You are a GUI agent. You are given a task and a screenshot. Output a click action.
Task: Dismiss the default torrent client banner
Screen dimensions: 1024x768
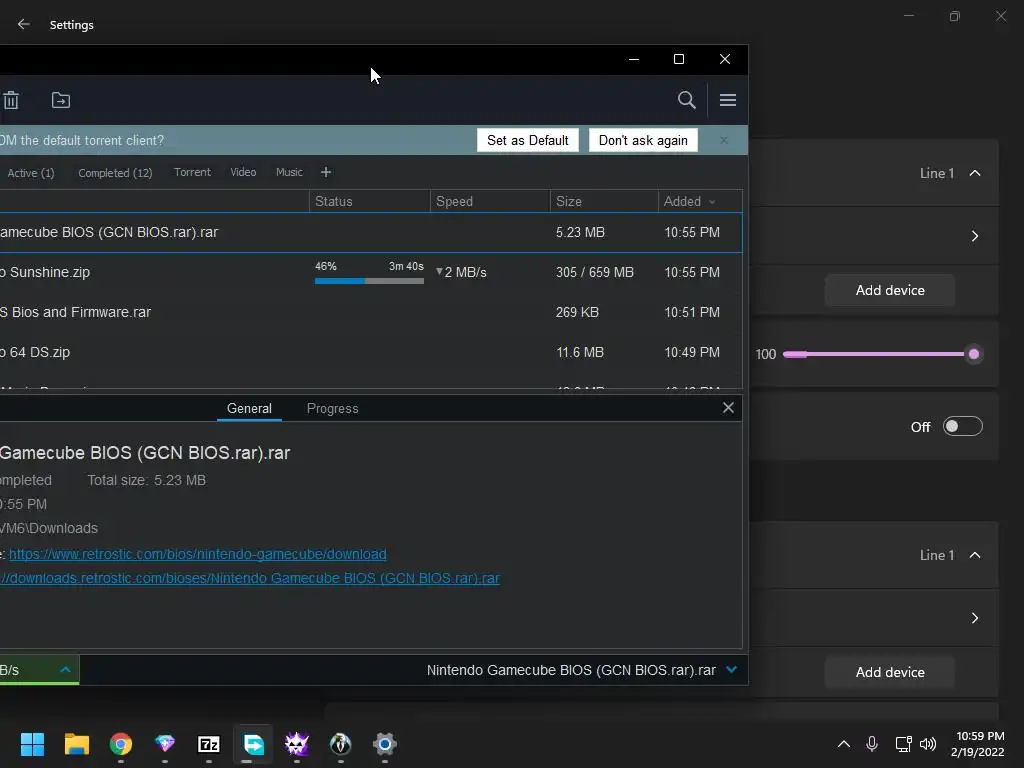[724, 140]
